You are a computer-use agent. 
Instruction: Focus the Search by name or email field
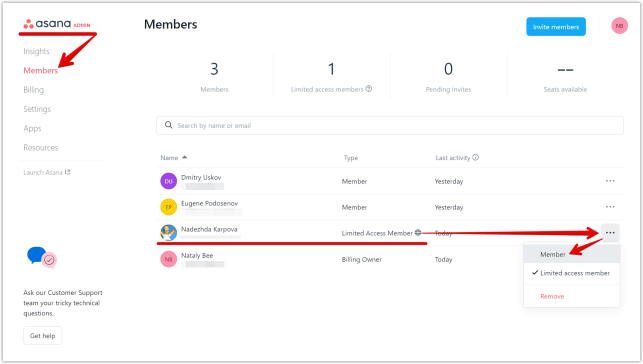(x=390, y=125)
